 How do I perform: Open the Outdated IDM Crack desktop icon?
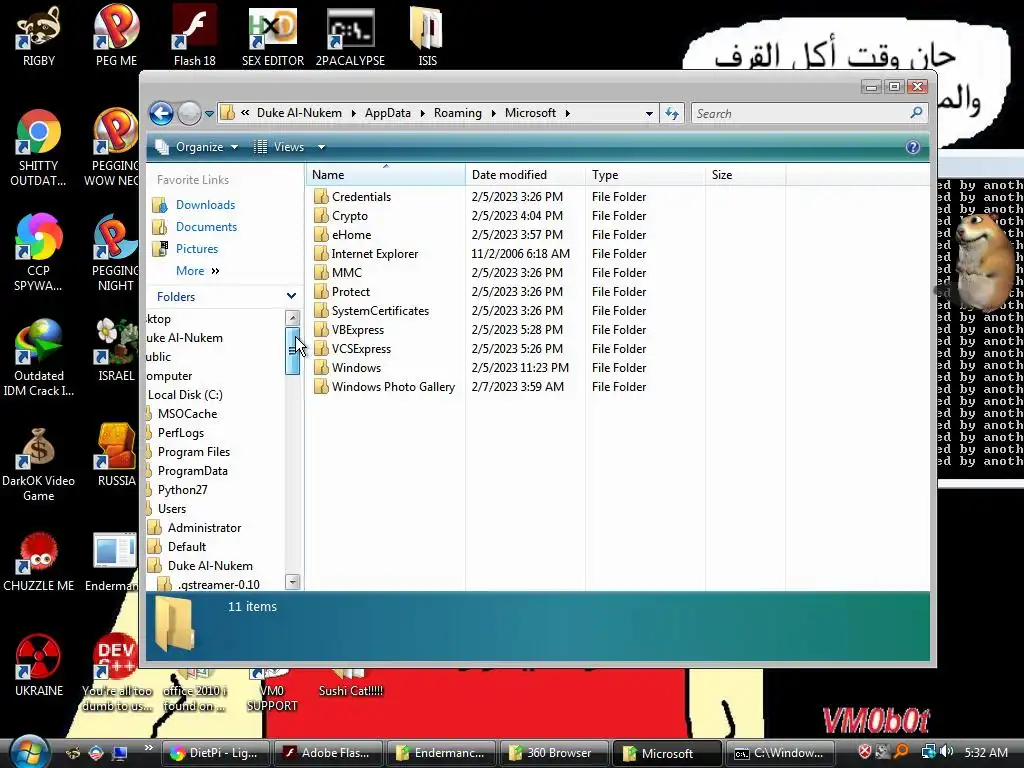click(x=39, y=358)
